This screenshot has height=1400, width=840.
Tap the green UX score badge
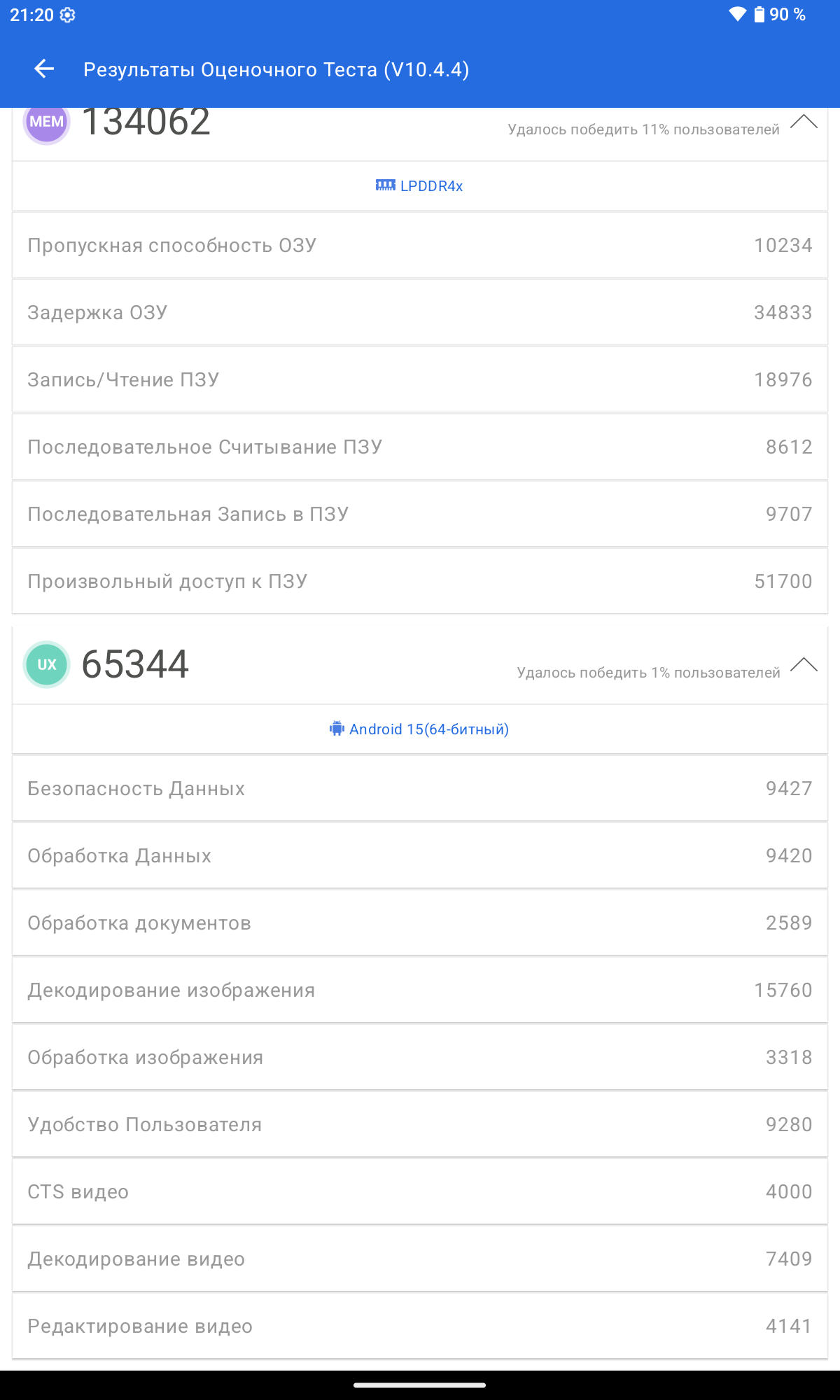(x=47, y=664)
